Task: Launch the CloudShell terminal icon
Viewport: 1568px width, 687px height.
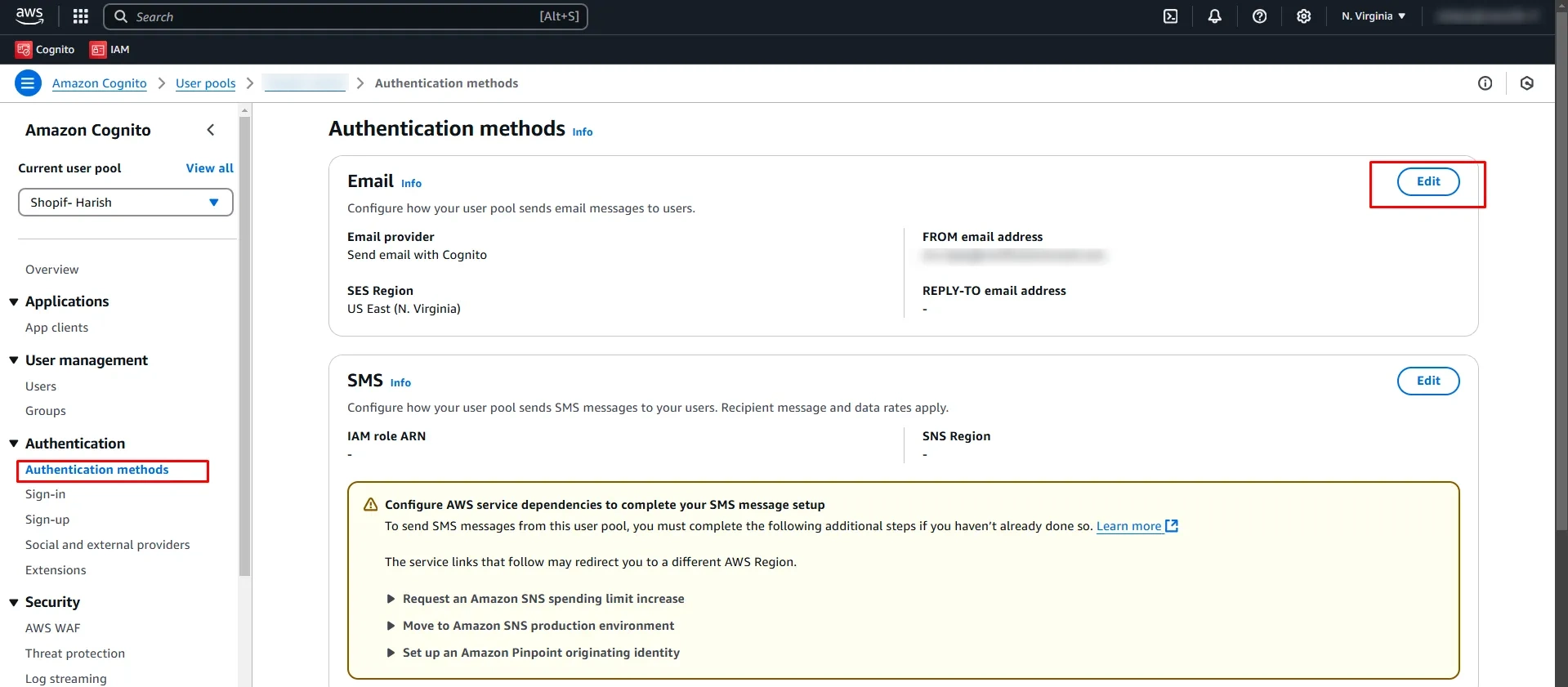Action: coord(1170,16)
